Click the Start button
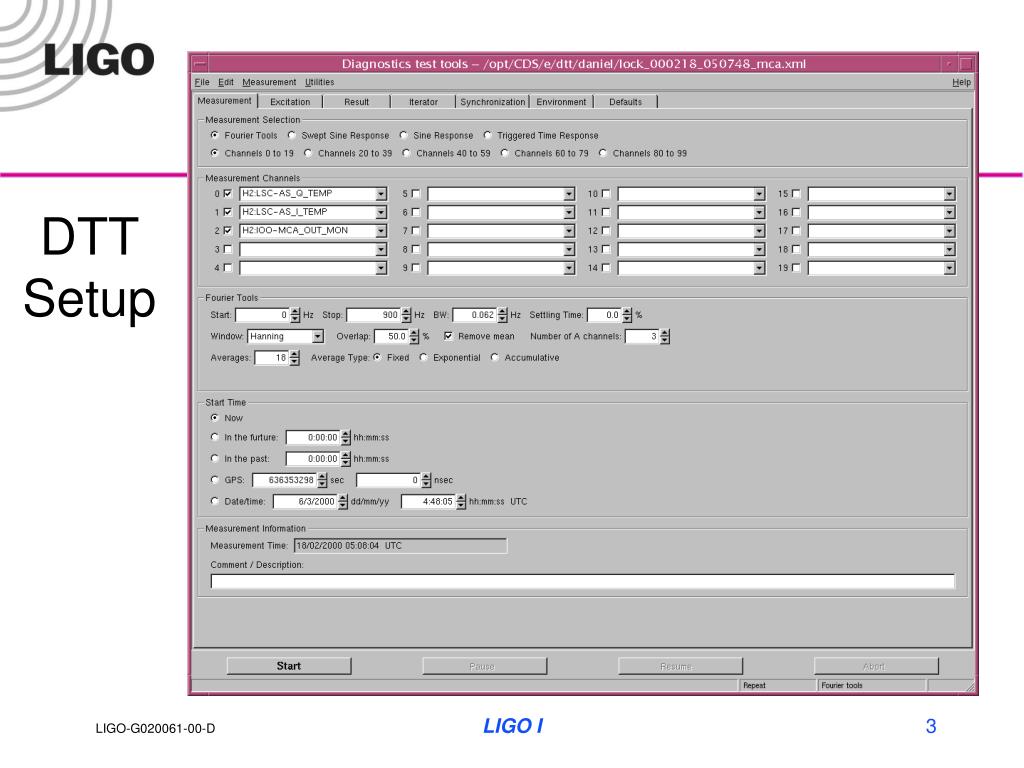The width and height of the screenshot is (1024, 768). (289, 666)
